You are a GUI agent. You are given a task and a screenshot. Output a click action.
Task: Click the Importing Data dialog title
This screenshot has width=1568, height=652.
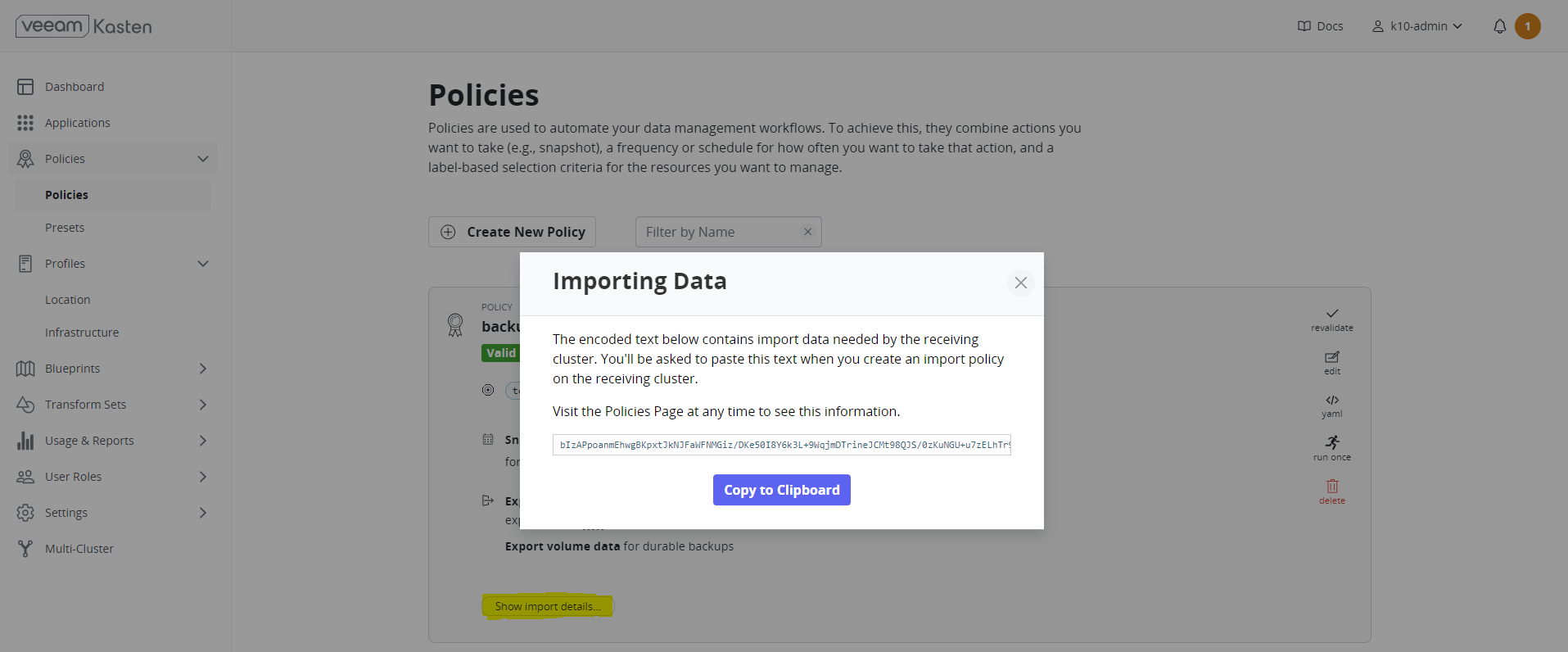(x=639, y=281)
